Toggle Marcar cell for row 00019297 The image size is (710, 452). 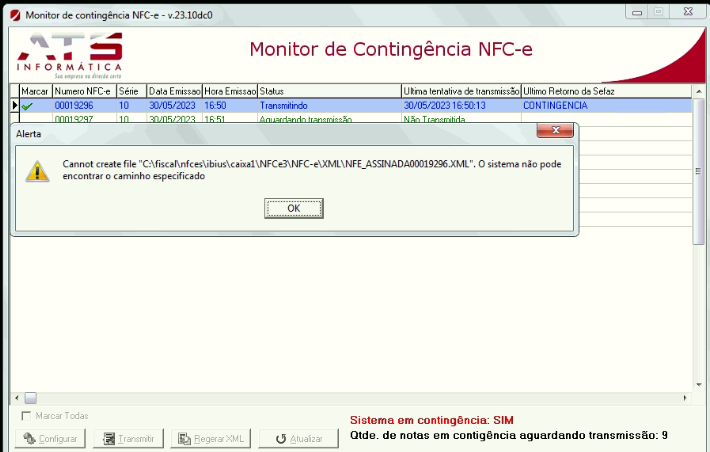(36, 119)
